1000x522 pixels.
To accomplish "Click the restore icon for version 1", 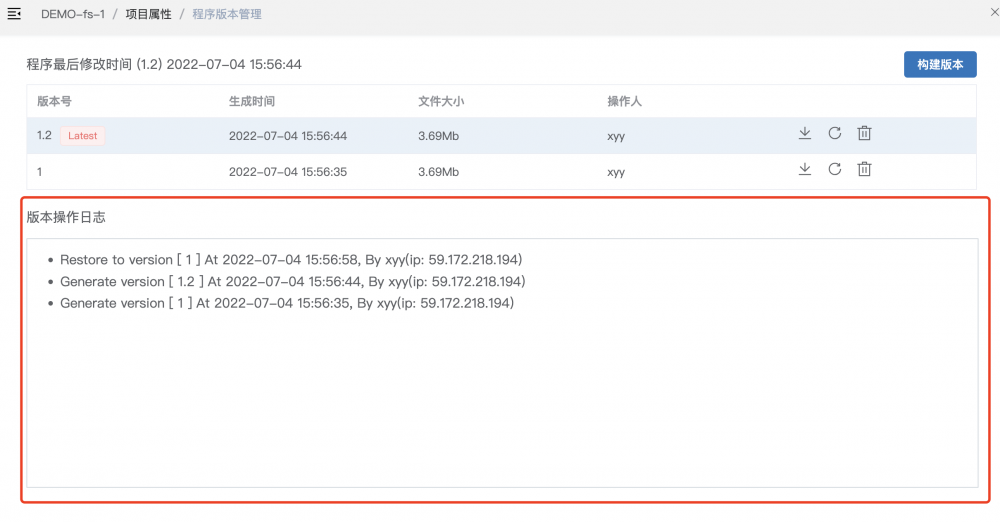I will click(x=834, y=170).
